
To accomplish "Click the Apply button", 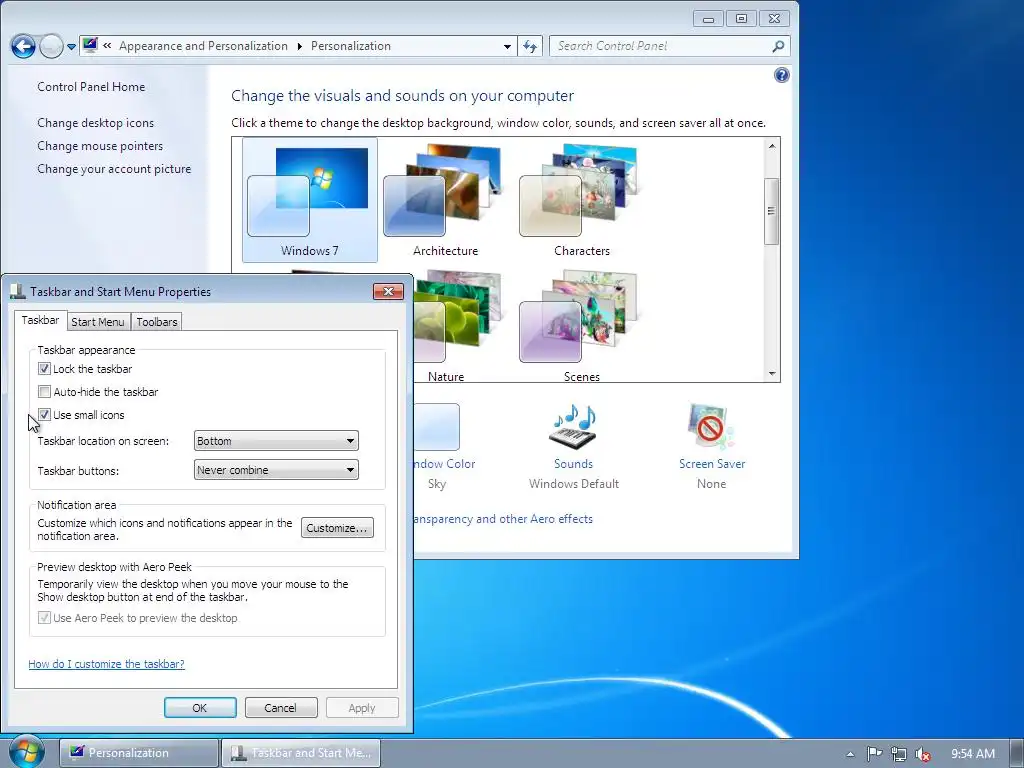I will [362, 708].
